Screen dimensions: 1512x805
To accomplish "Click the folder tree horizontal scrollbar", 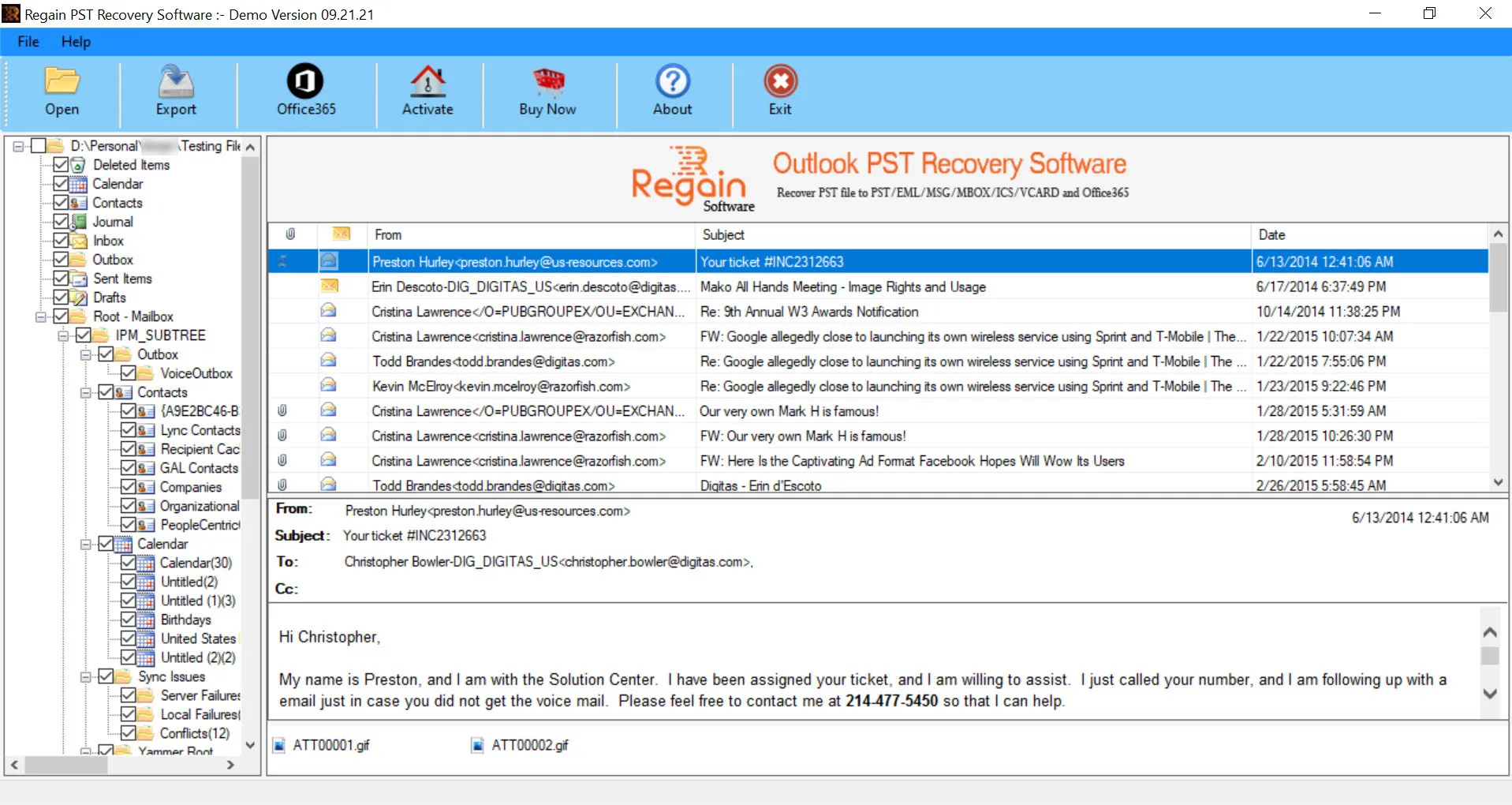I will click(125, 765).
